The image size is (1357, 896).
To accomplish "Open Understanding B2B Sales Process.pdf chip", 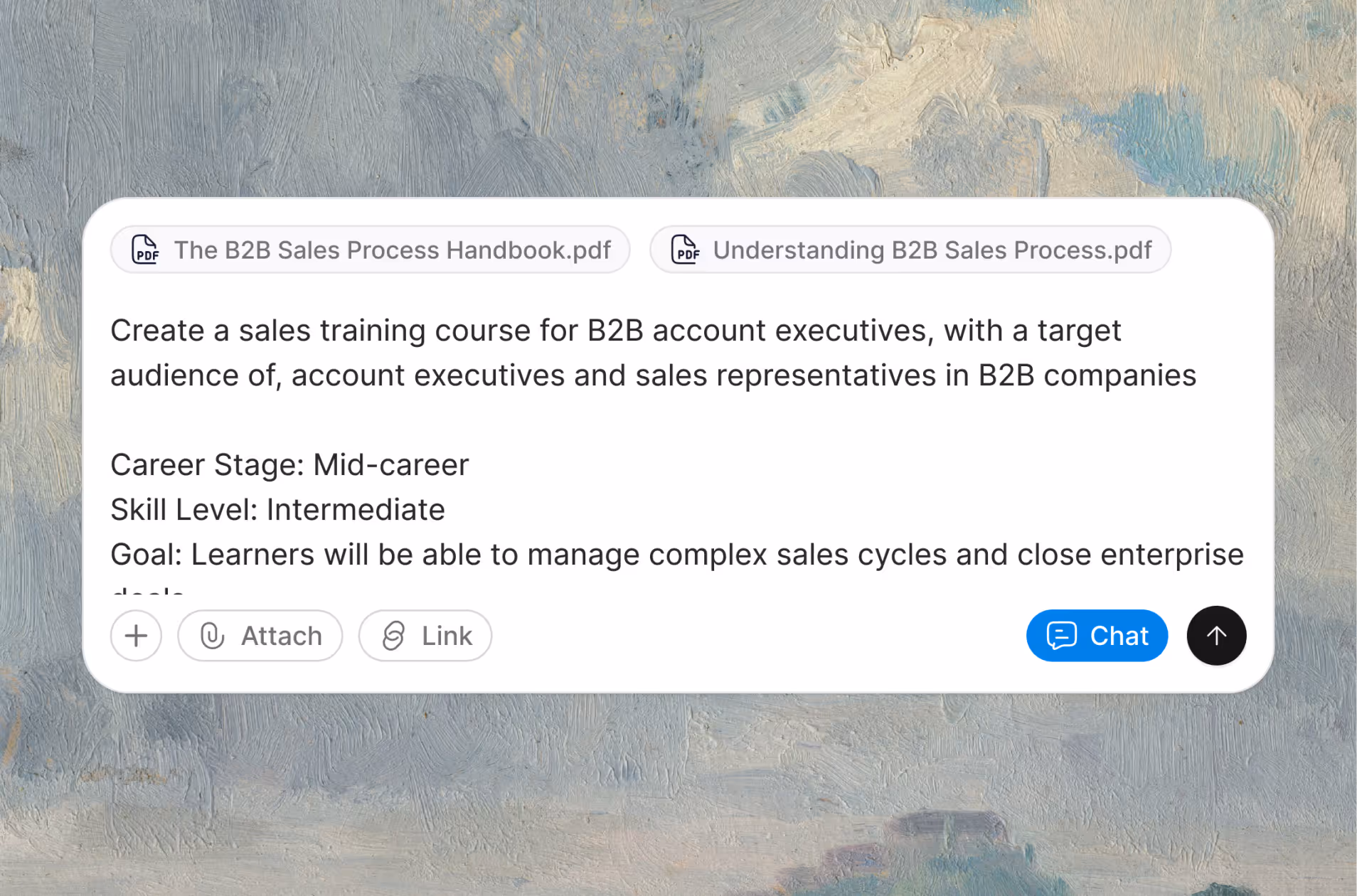I will (932, 250).
